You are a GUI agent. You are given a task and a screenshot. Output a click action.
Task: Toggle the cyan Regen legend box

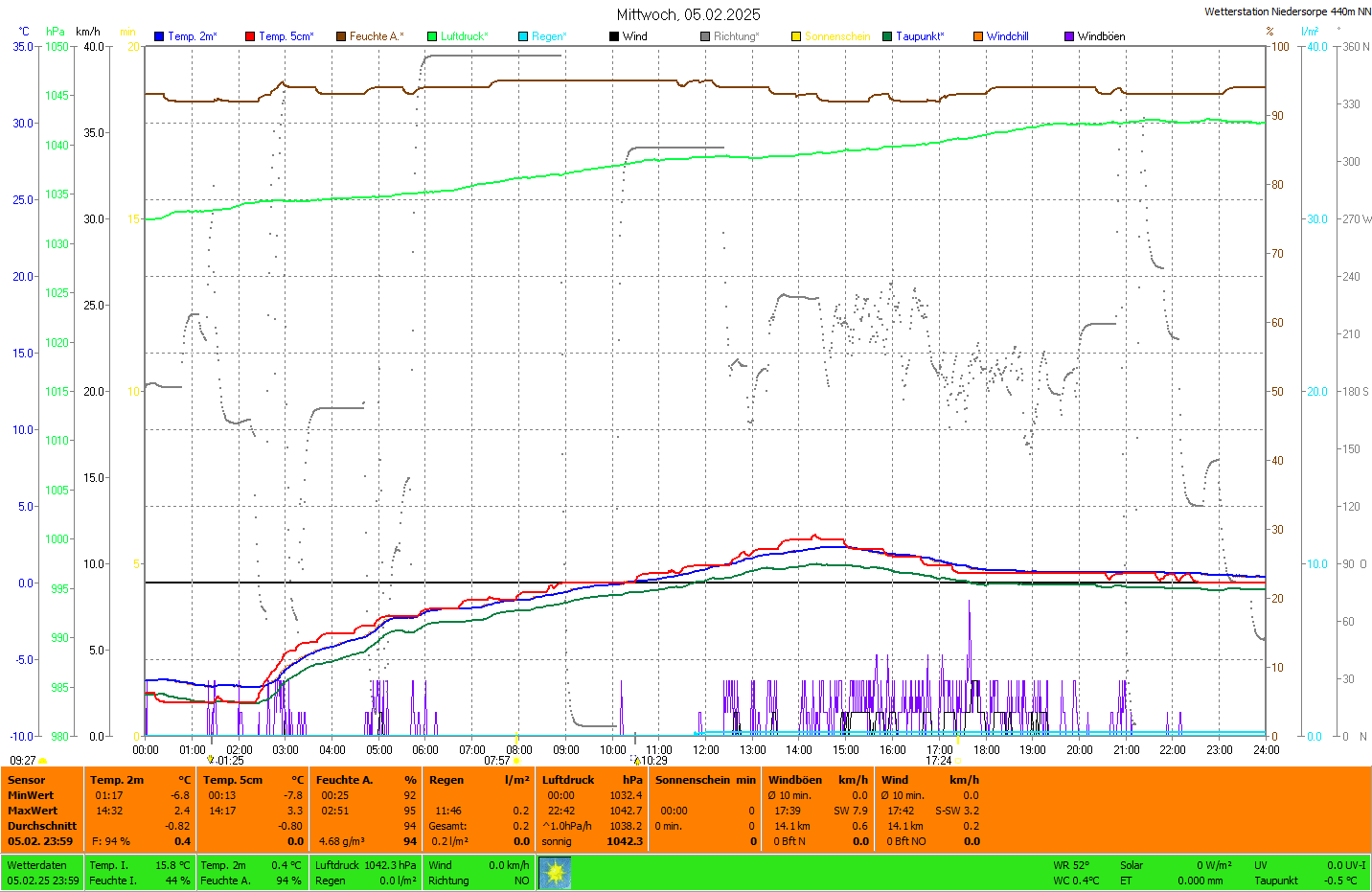click(523, 36)
